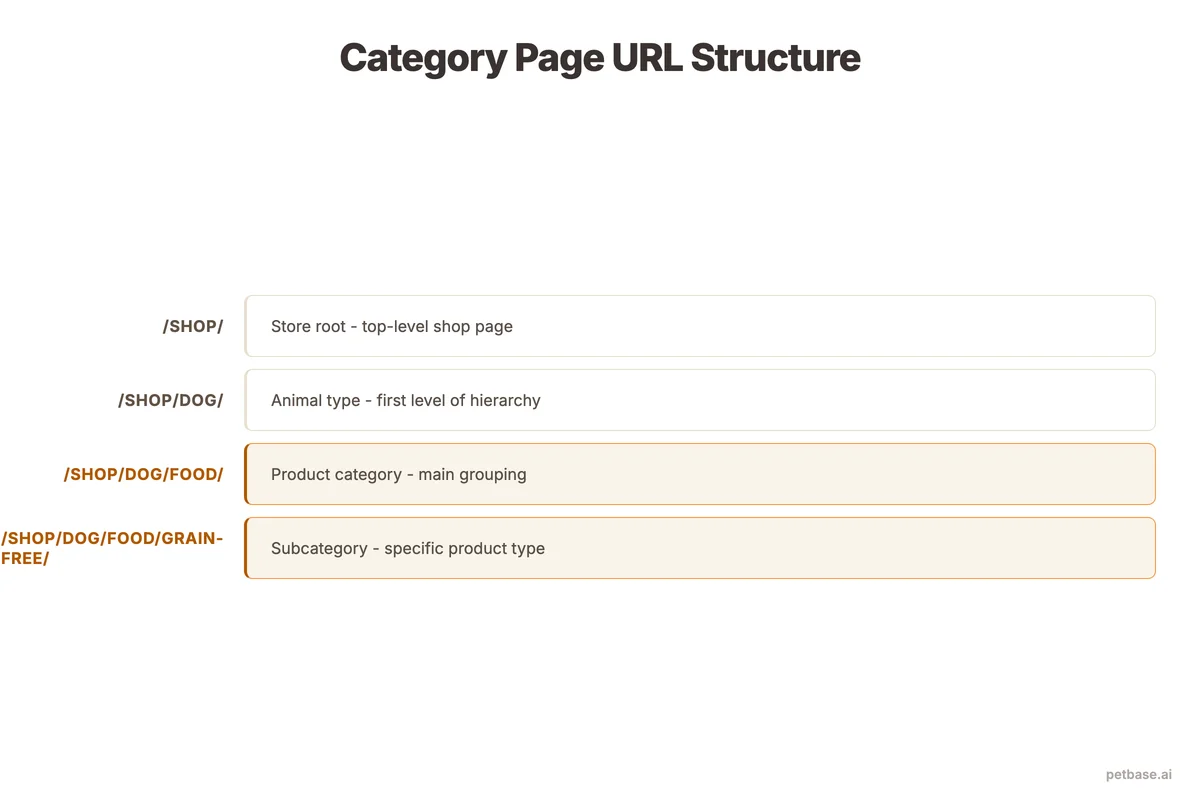
Task: Open the petbase.ai link
Action: point(1139,774)
